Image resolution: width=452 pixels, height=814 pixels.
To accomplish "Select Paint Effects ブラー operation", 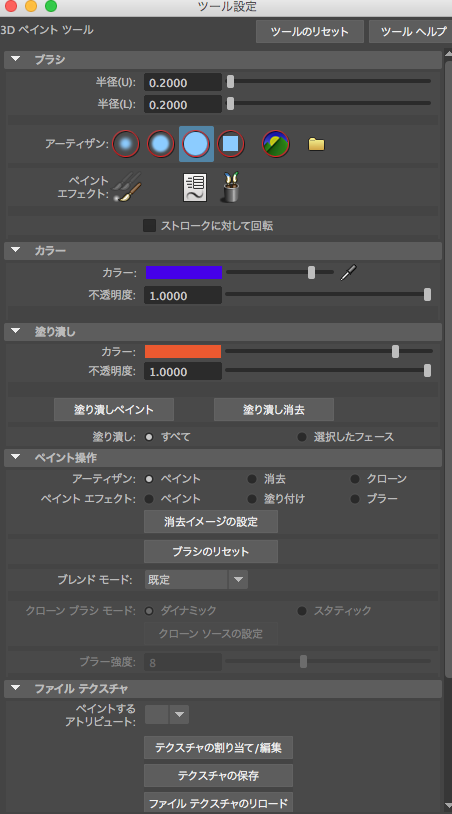I will 355,499.
